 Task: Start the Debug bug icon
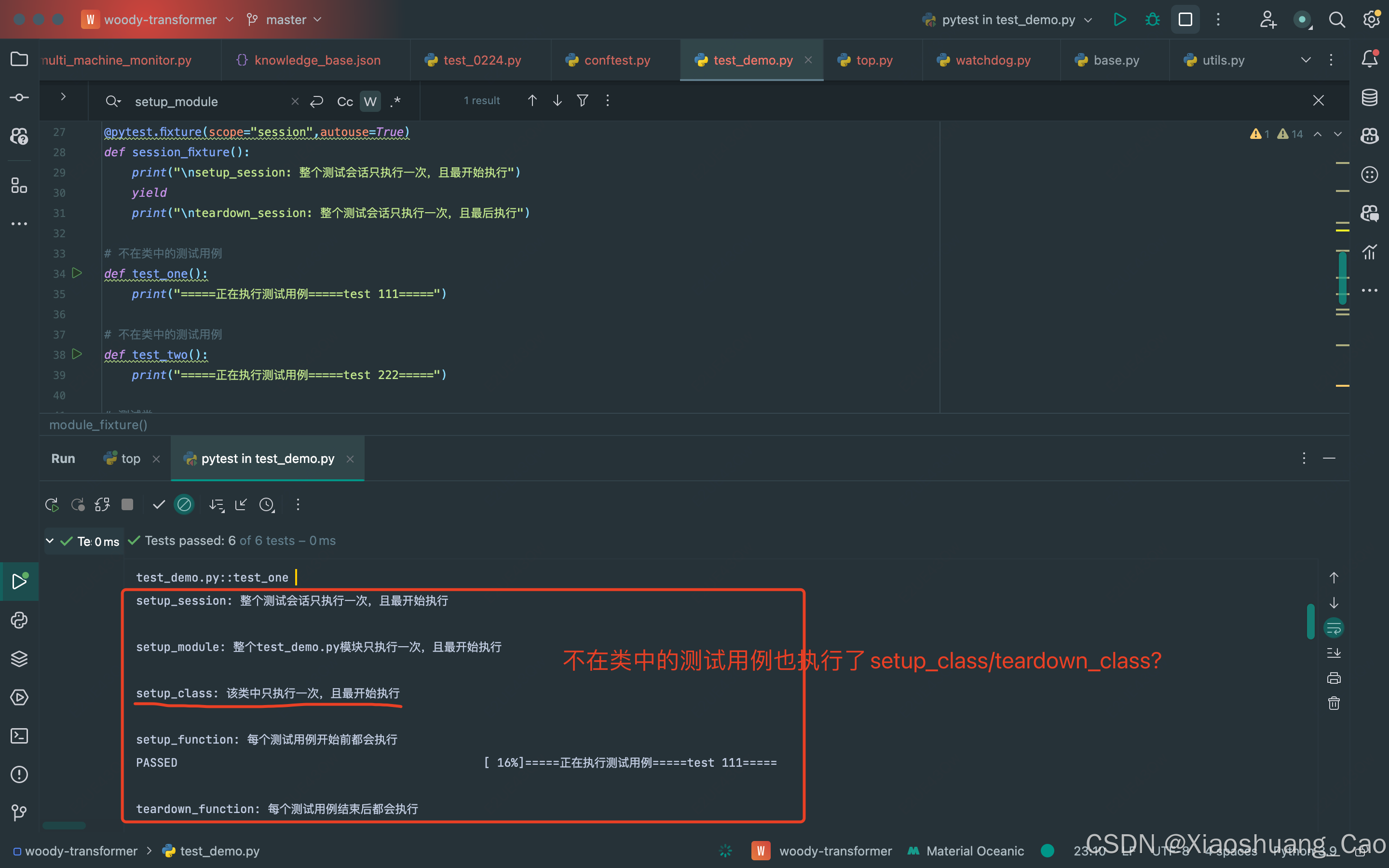1152,19
